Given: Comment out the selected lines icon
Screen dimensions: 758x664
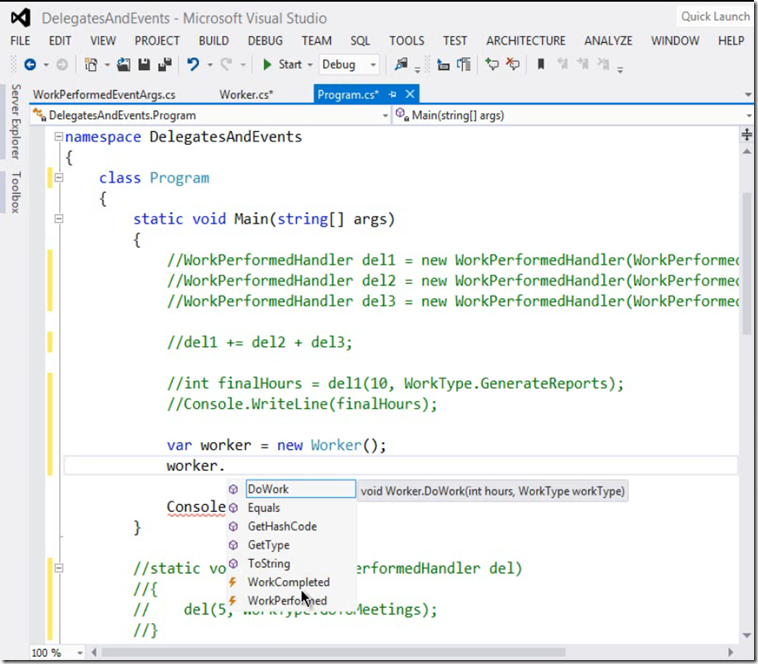Looking at the screenshot, I should click(x=492, y=64).
